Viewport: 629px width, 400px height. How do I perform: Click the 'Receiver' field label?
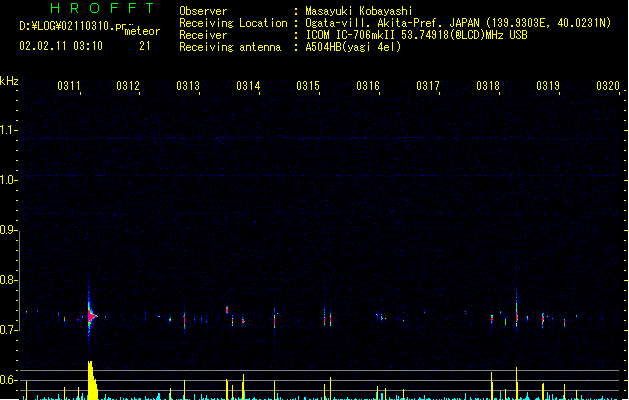(203, 35)
